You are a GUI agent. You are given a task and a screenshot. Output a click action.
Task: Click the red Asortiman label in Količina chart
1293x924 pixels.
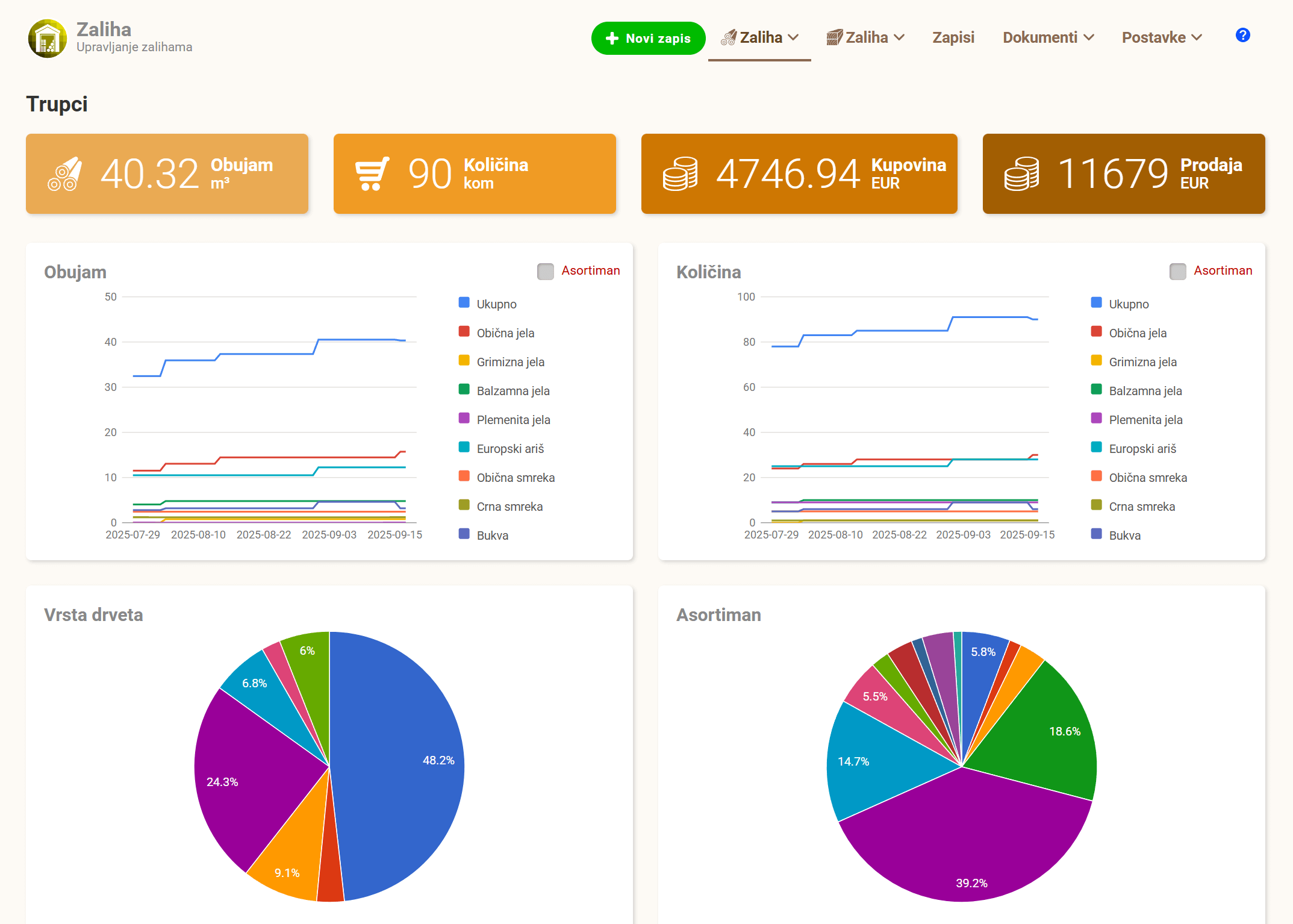pos(1223,270)
